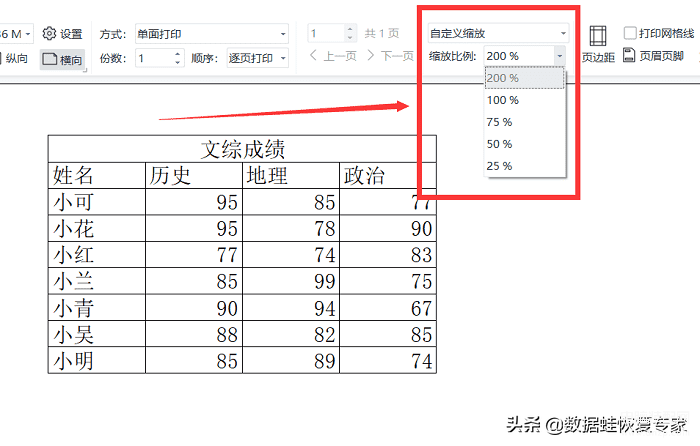
Task: Click 小青's 地理 score 94
Action: pyautogui.click(x=291, y=308)
